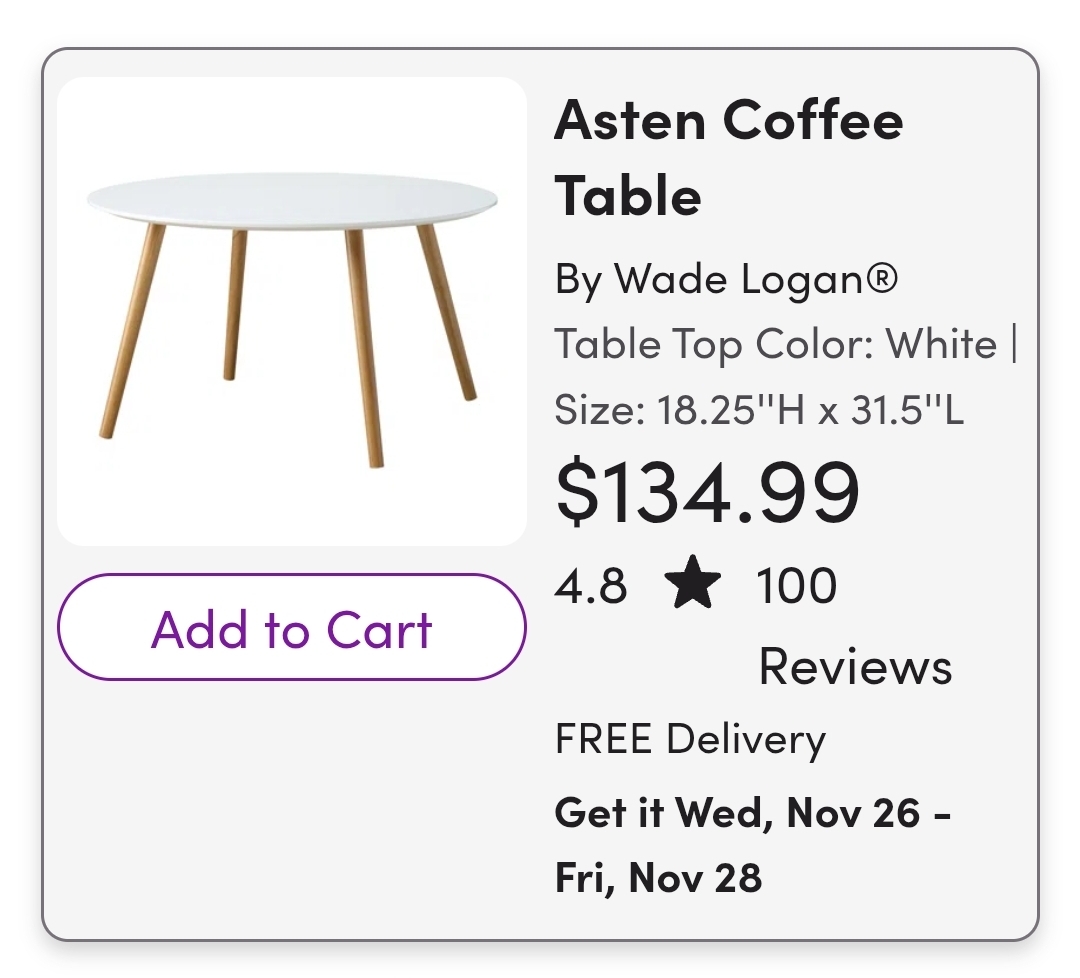Click the "Fri, Nov 28" delivery end date
Screen dimensions: 1080x978
tap(658, 878)
